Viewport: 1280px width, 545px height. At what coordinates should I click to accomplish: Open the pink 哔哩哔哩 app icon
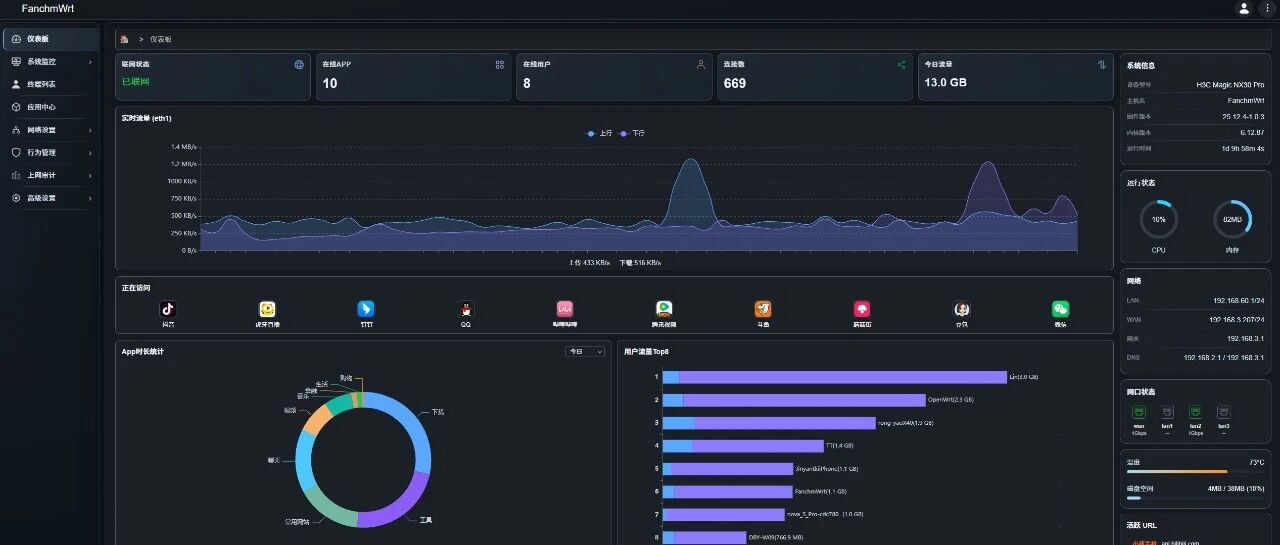coord(565,310)
